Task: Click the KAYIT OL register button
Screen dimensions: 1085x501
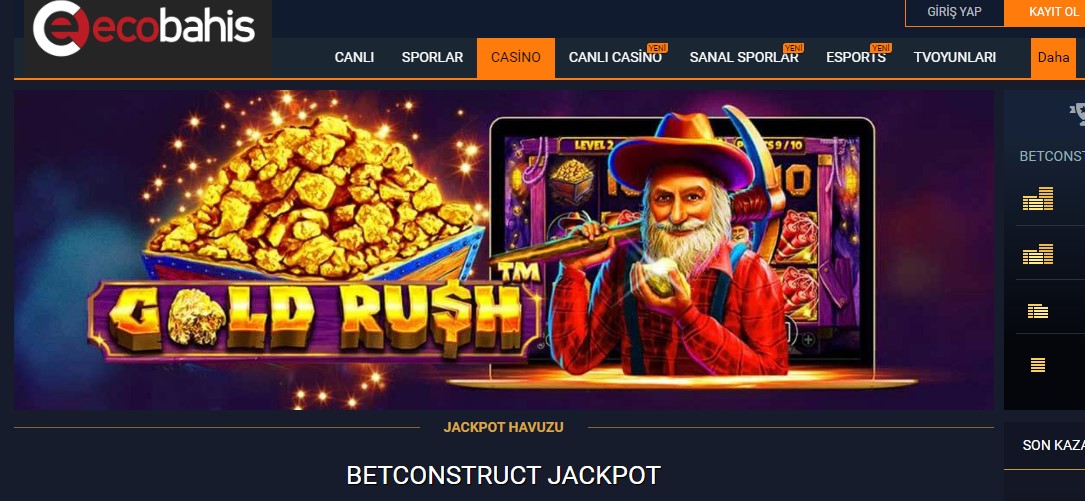Action: [x=1045, y=12]
